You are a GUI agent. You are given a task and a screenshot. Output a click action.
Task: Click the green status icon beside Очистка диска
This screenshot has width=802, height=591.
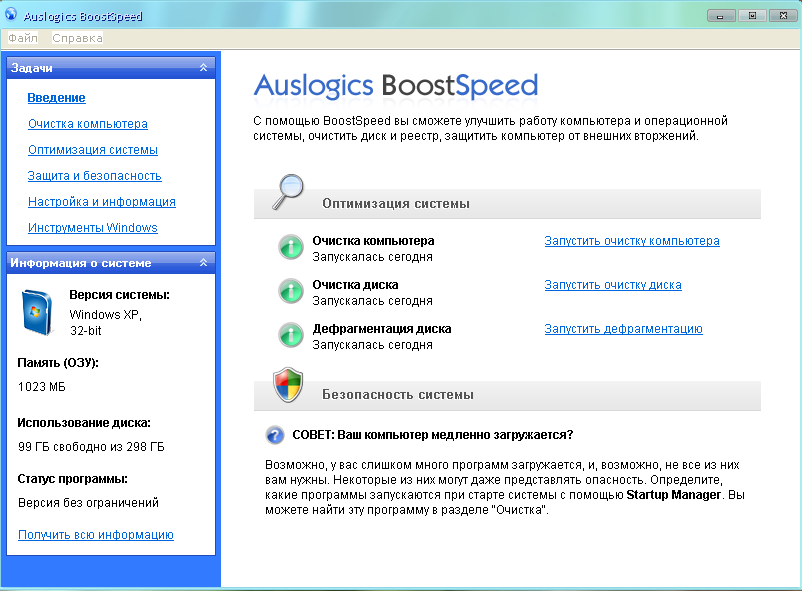coord(290,291)
